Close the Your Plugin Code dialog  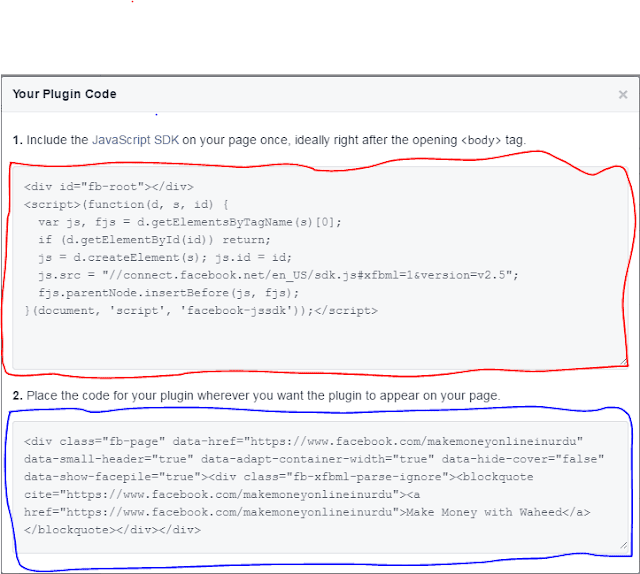click(622, 95)
